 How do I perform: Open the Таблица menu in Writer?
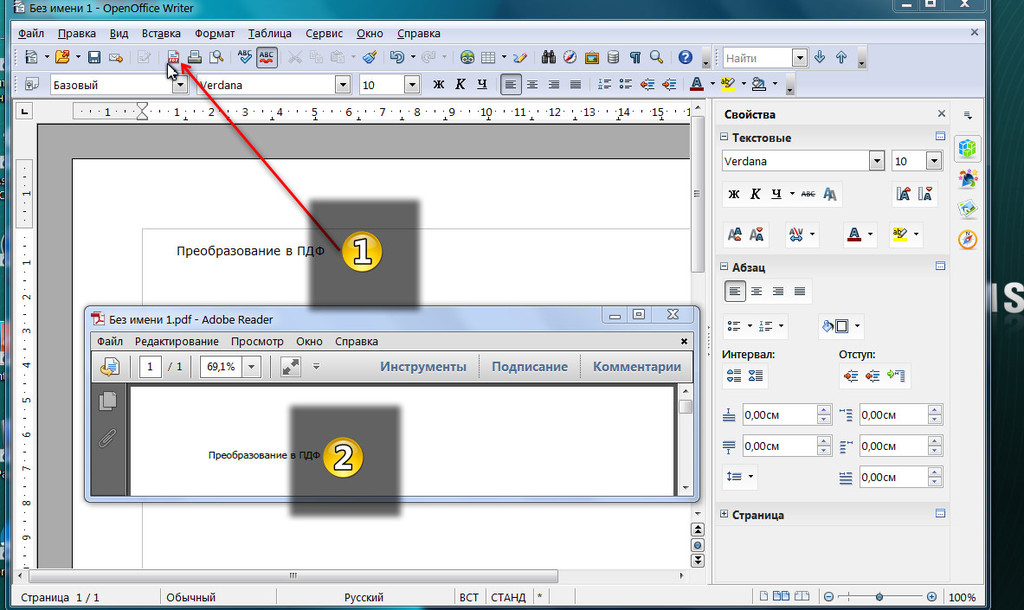[x=270, y=33]
